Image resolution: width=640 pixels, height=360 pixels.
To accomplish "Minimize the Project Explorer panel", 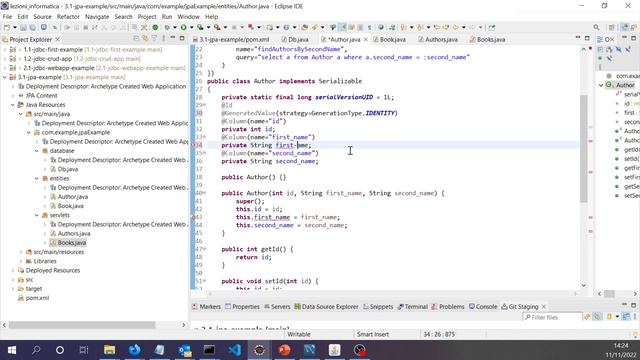I will coord(173,38).
